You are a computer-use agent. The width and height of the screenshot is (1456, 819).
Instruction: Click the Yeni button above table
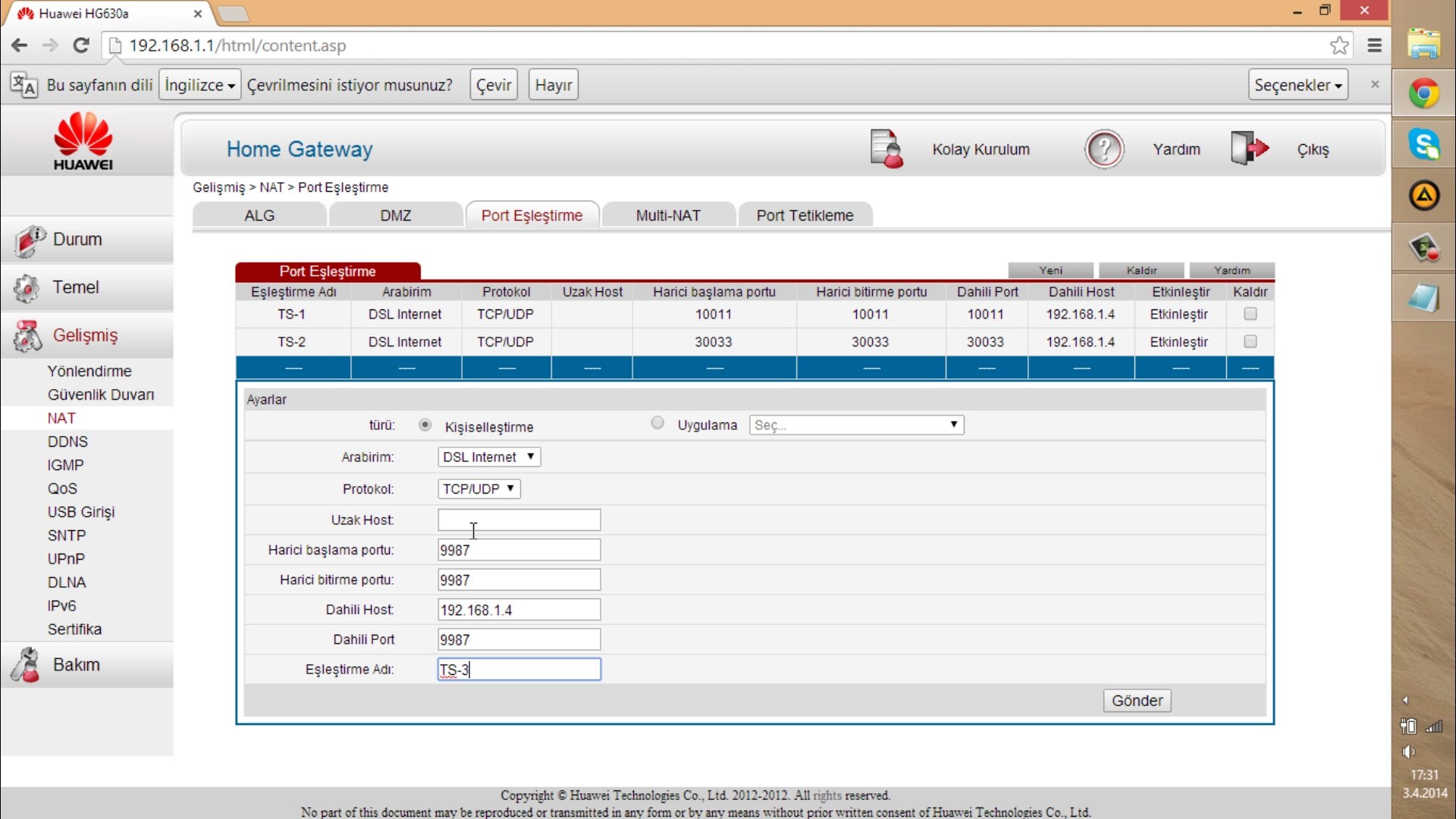[x=1050, y=271]
